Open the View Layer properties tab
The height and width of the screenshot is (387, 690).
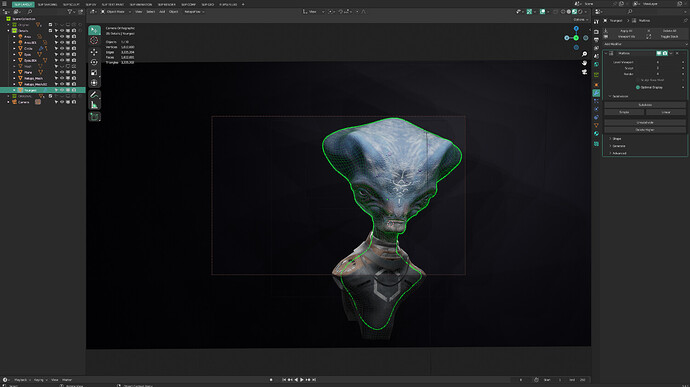pos(596,48)
